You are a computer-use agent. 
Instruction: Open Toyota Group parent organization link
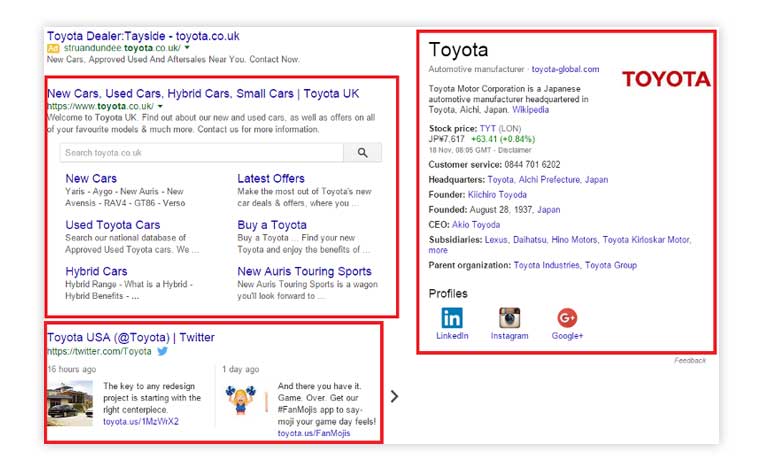pyautogui.click(x=611, y=265)
